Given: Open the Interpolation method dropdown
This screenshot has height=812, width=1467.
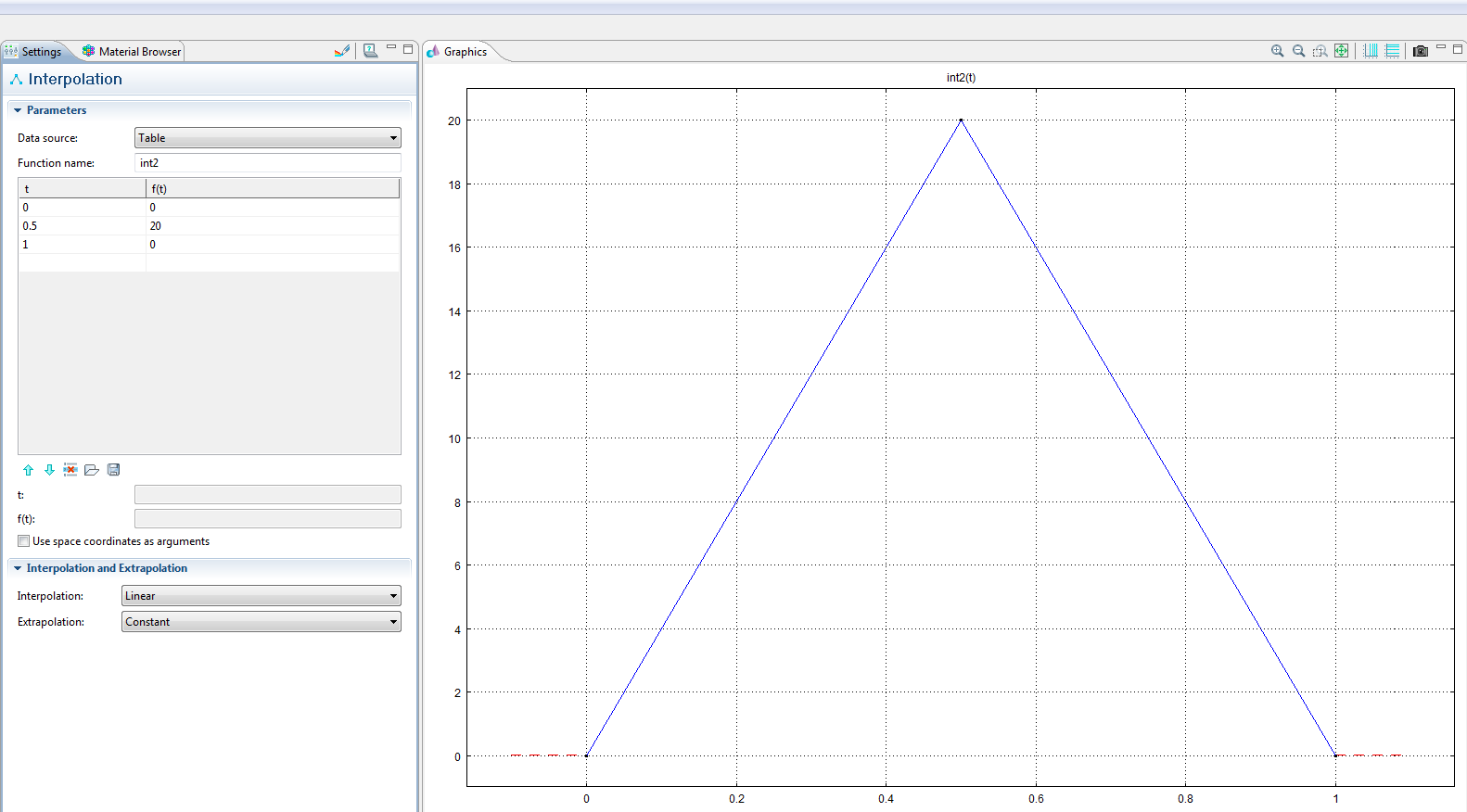Looking at the screenshot, I should tap(261, 596).
